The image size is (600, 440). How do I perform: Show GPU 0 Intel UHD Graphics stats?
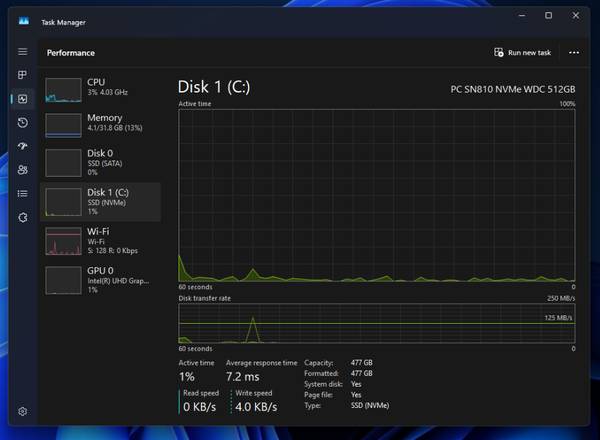coord(100,279)
